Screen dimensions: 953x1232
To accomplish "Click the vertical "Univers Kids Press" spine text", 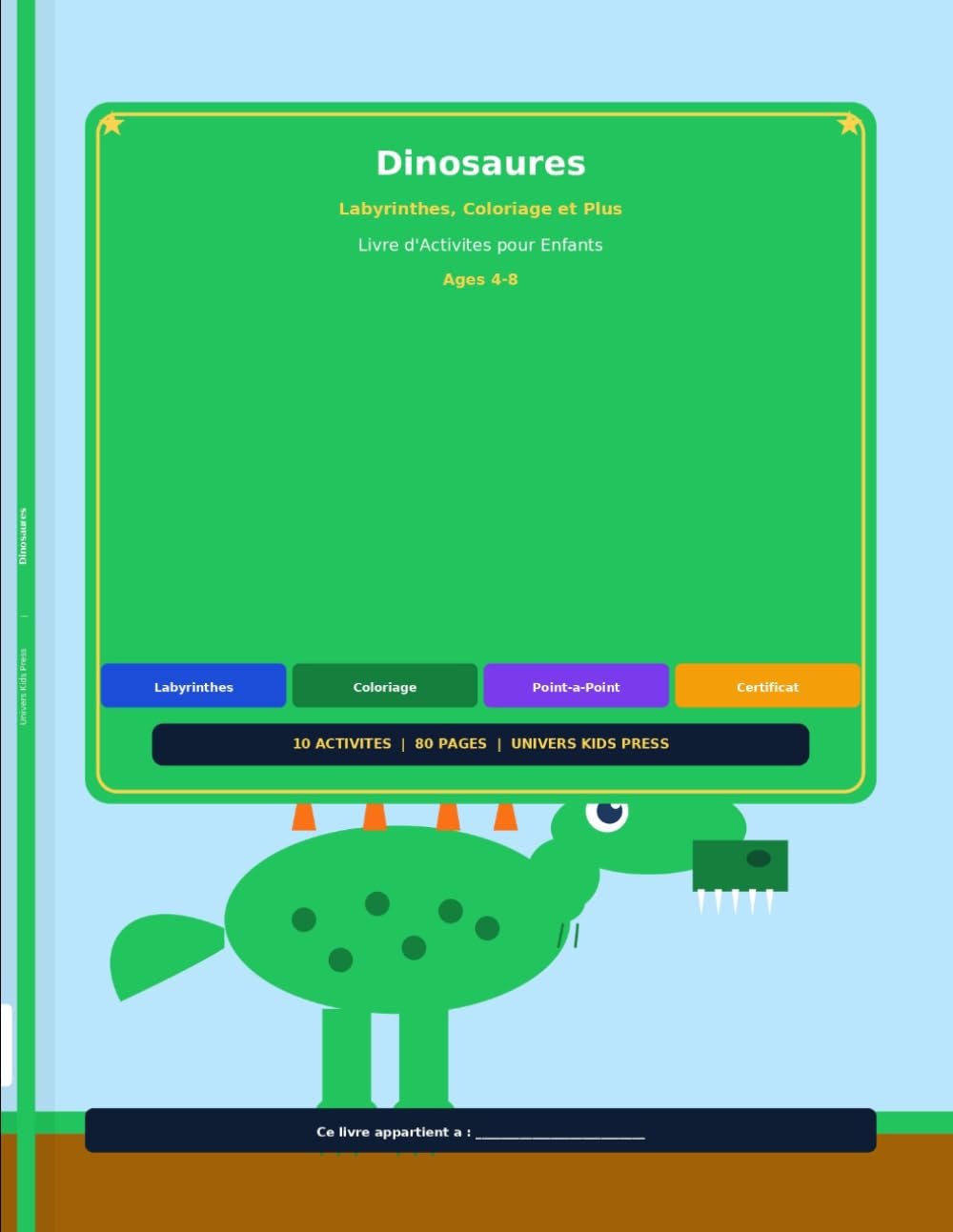I will tap(23, 687).
